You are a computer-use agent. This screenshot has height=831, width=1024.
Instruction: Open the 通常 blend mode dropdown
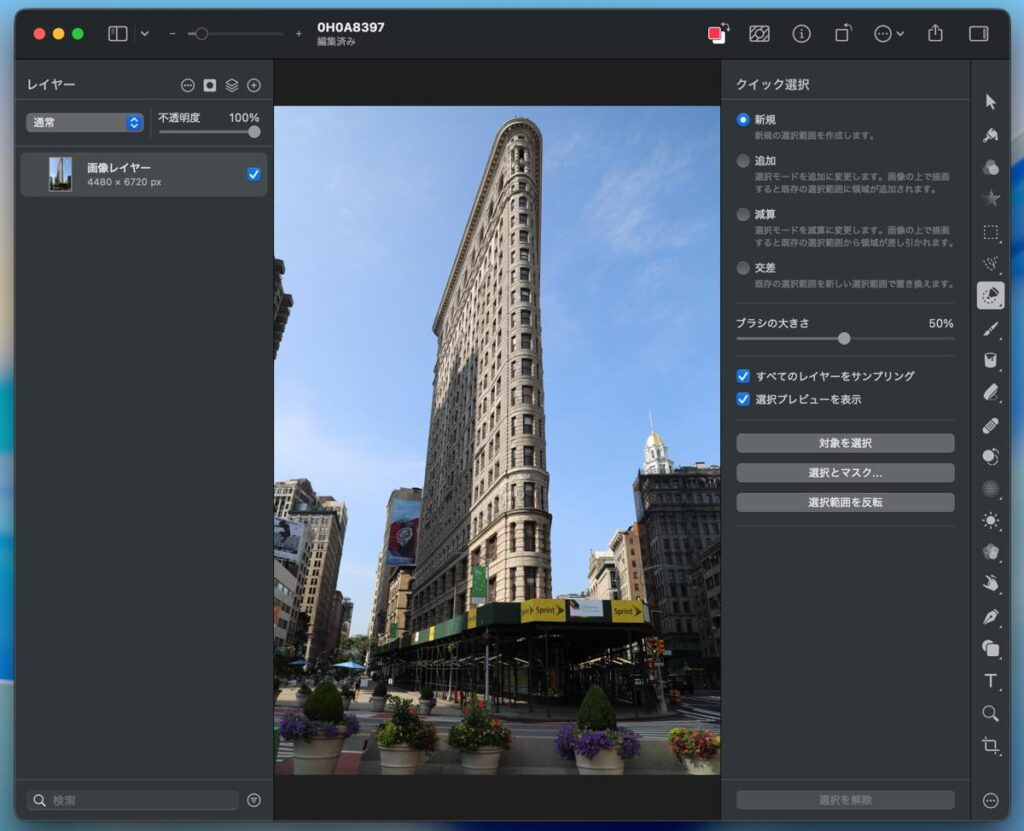[x=85, y=122]
